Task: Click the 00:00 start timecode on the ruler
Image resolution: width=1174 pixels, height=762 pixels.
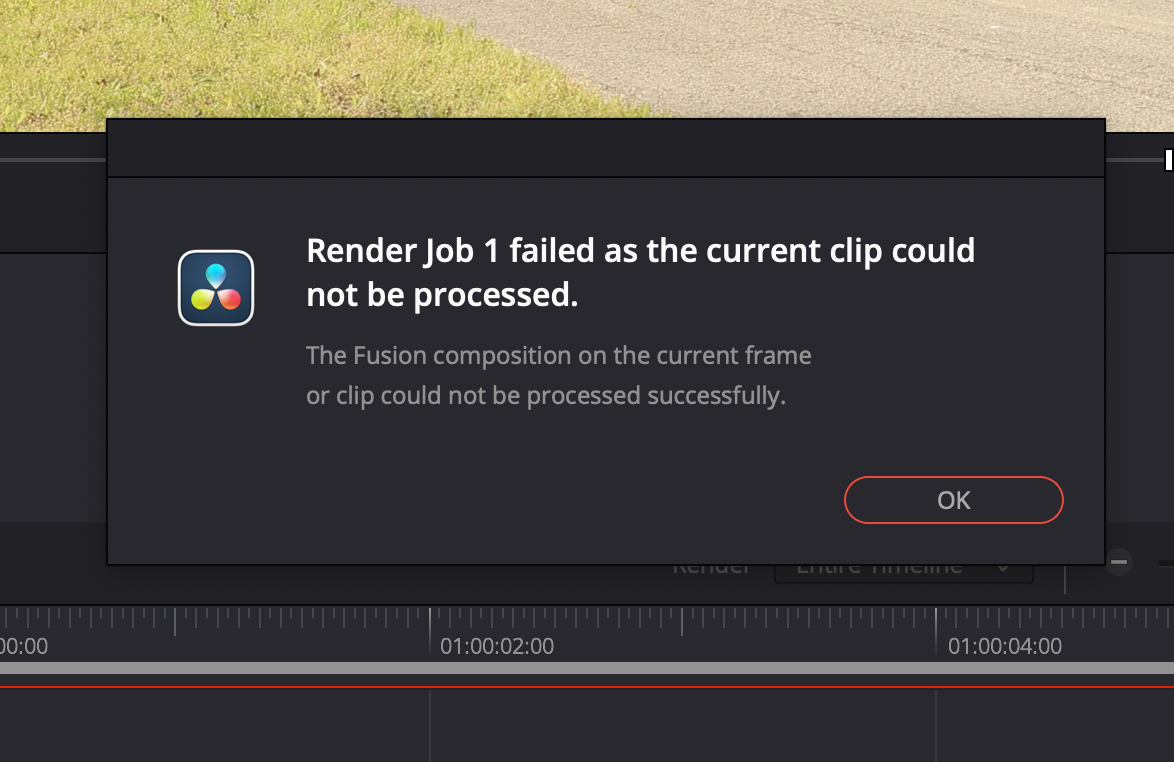Action: tap(24, 646)
